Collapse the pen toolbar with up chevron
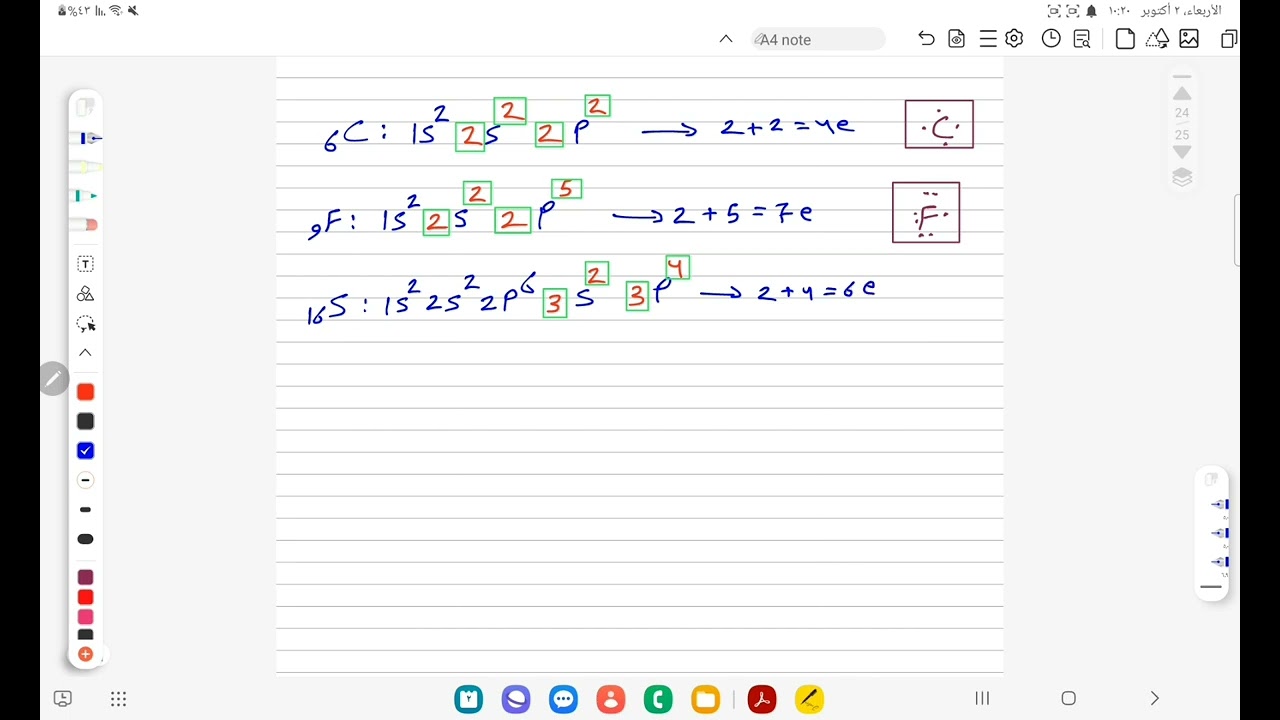 point(85,353)
